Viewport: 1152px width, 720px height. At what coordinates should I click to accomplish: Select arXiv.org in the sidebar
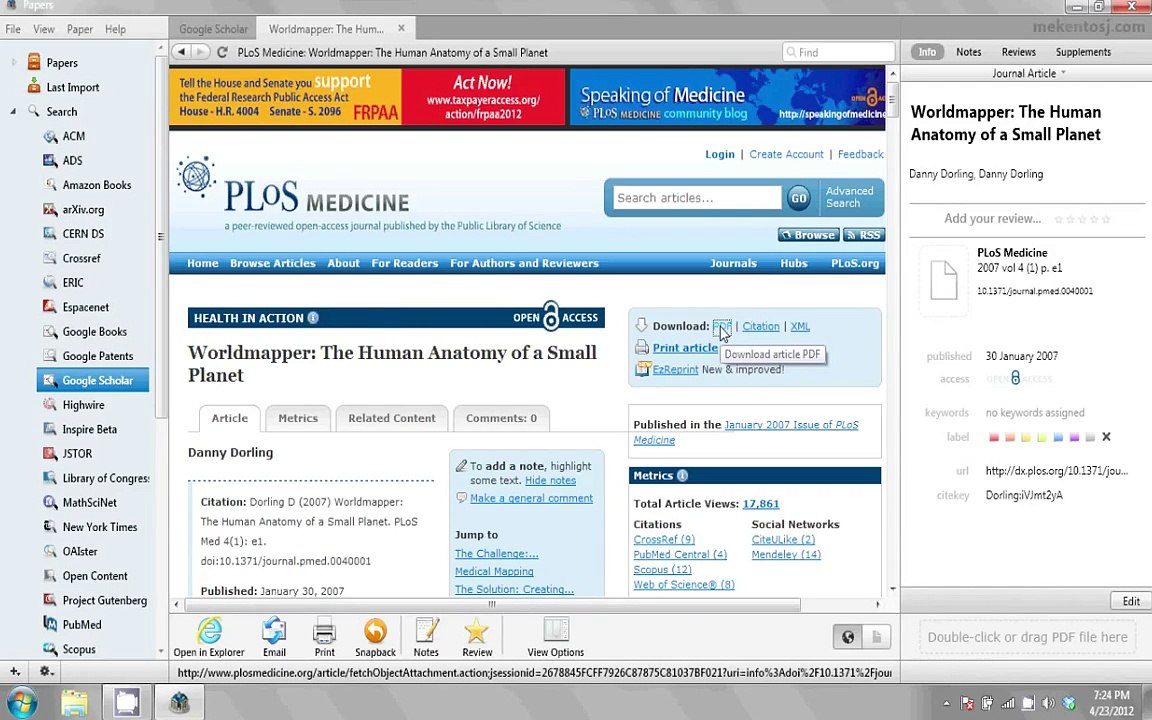[82, 209]
